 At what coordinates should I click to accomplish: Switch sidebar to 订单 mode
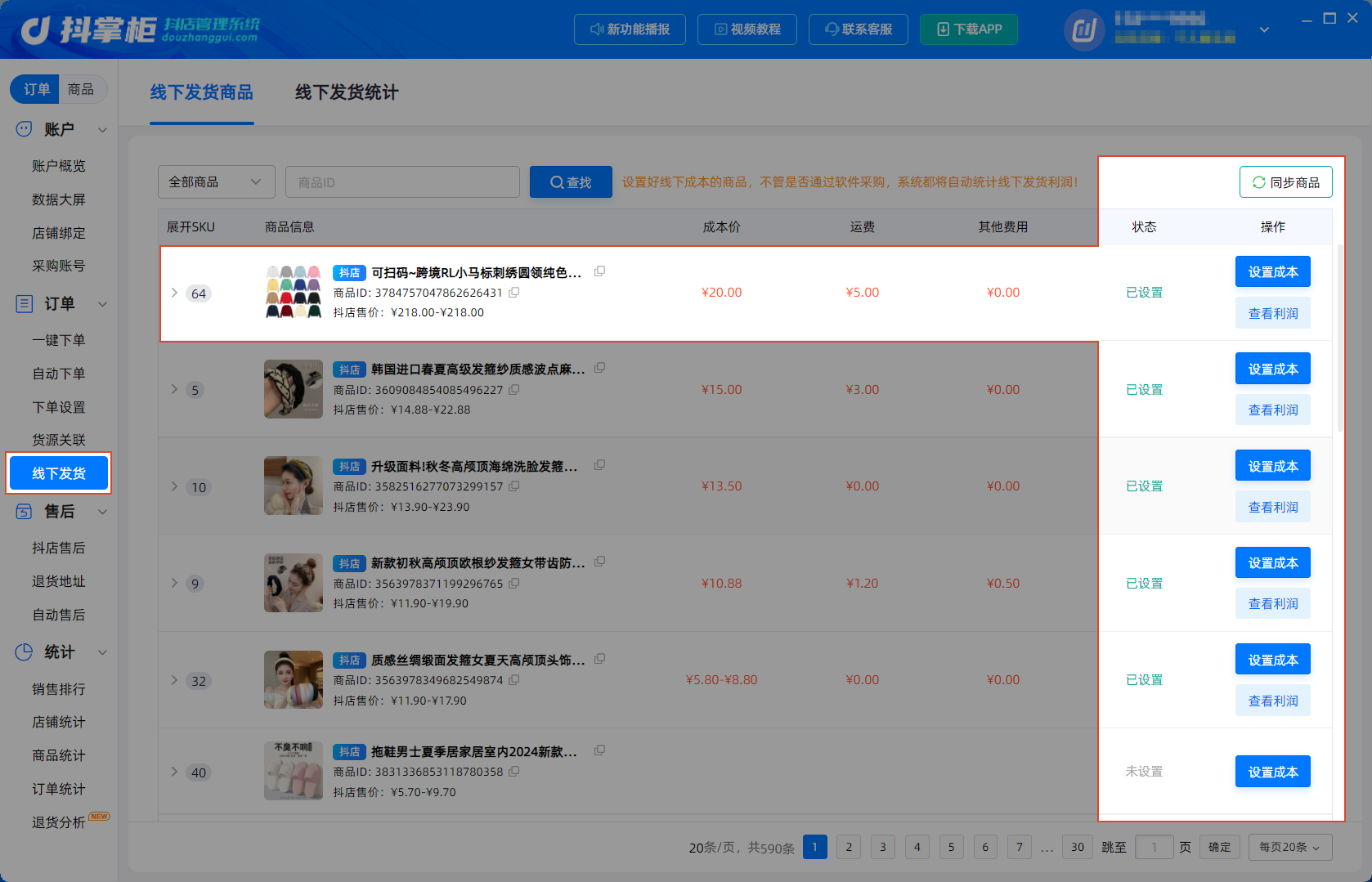pyautogui.click(x=36, y=89)
